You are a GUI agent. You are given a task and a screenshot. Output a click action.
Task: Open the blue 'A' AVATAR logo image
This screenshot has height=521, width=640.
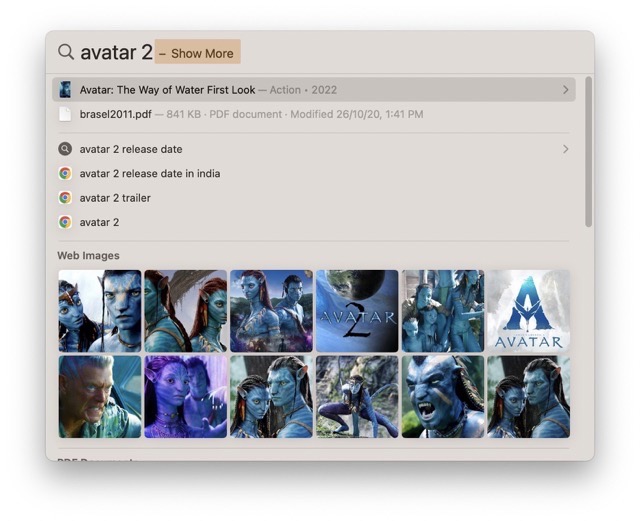click(x=529, y=311)
